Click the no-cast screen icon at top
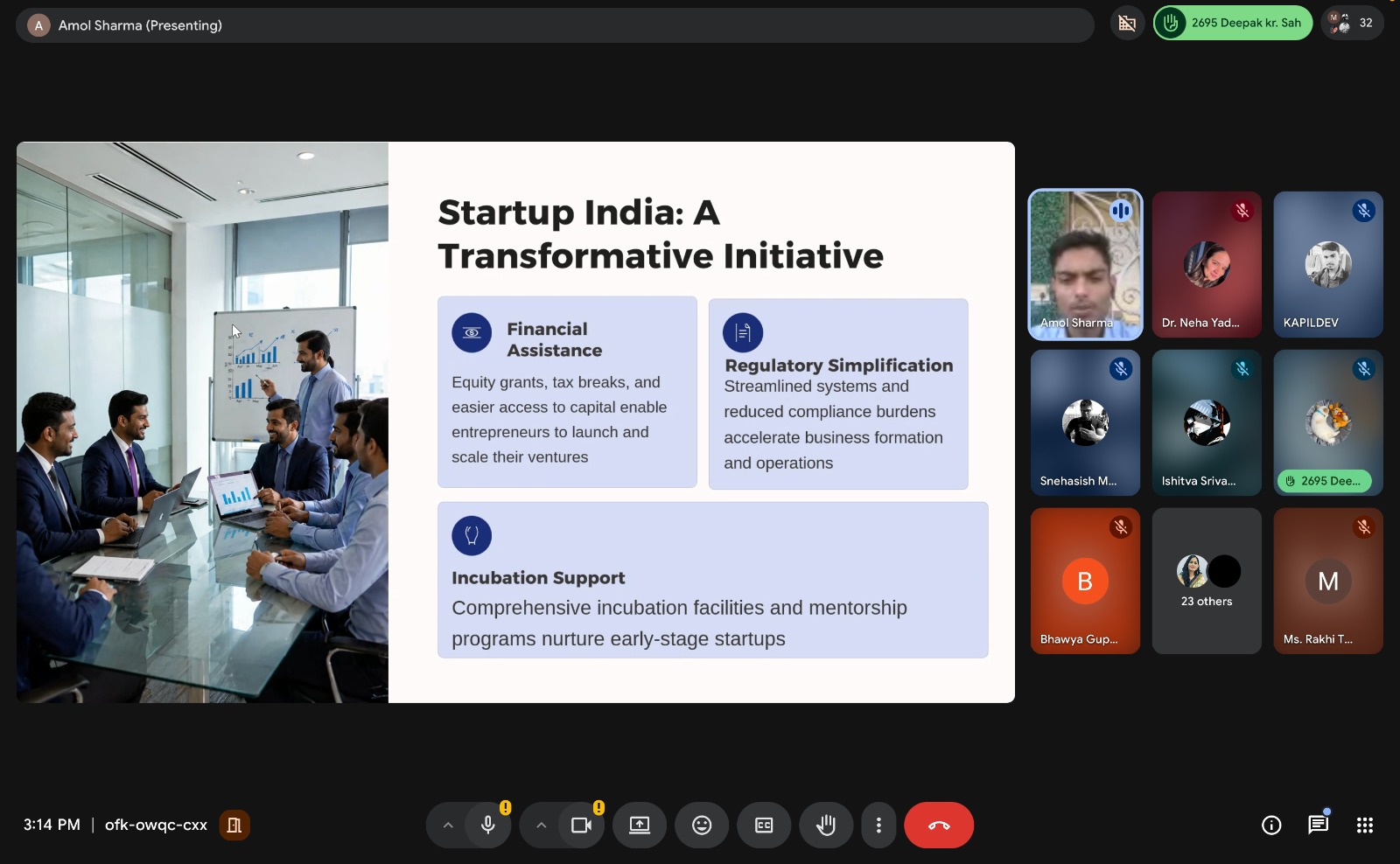This screenshot has height=864, width=1400. 1127,24
